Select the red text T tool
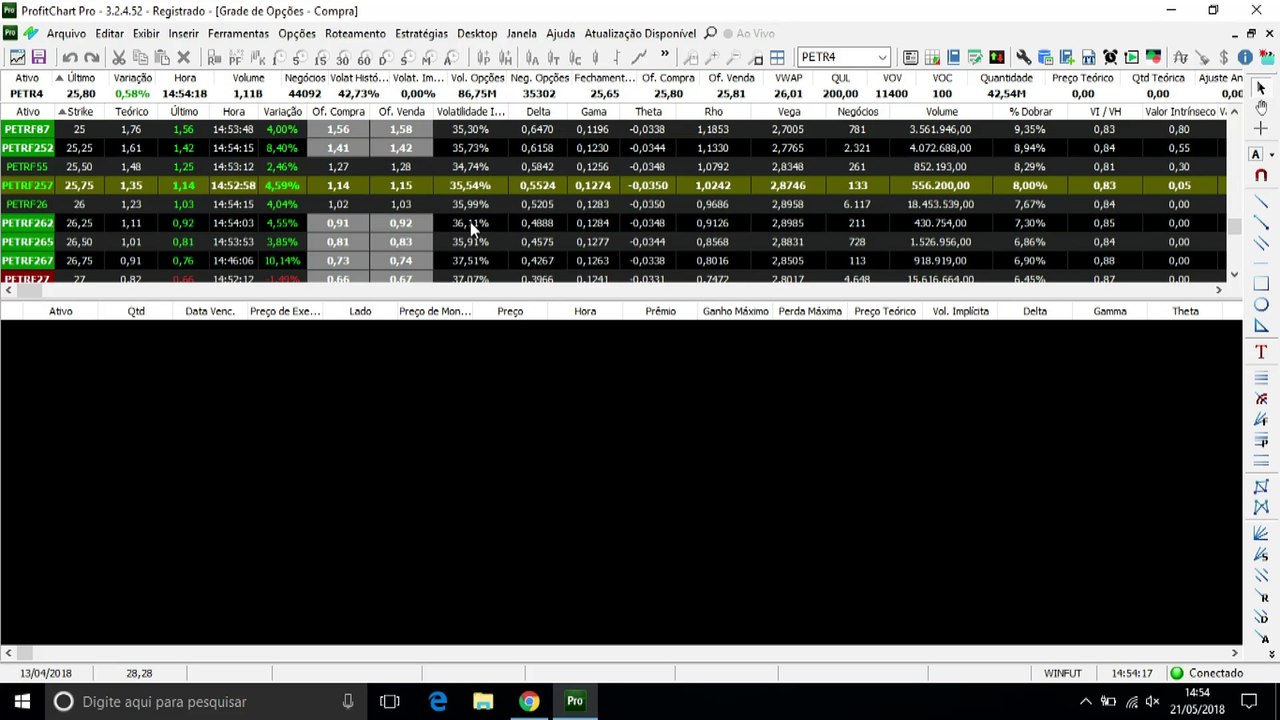Image resolution: width=1280 pixels, height=720 pixels. (1261, 352)
